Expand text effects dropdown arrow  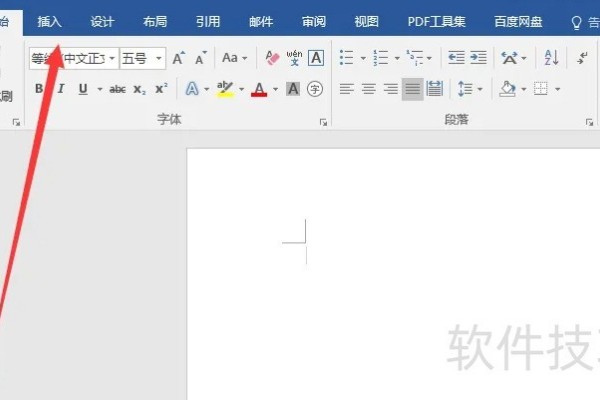click(x=207, y=89)
